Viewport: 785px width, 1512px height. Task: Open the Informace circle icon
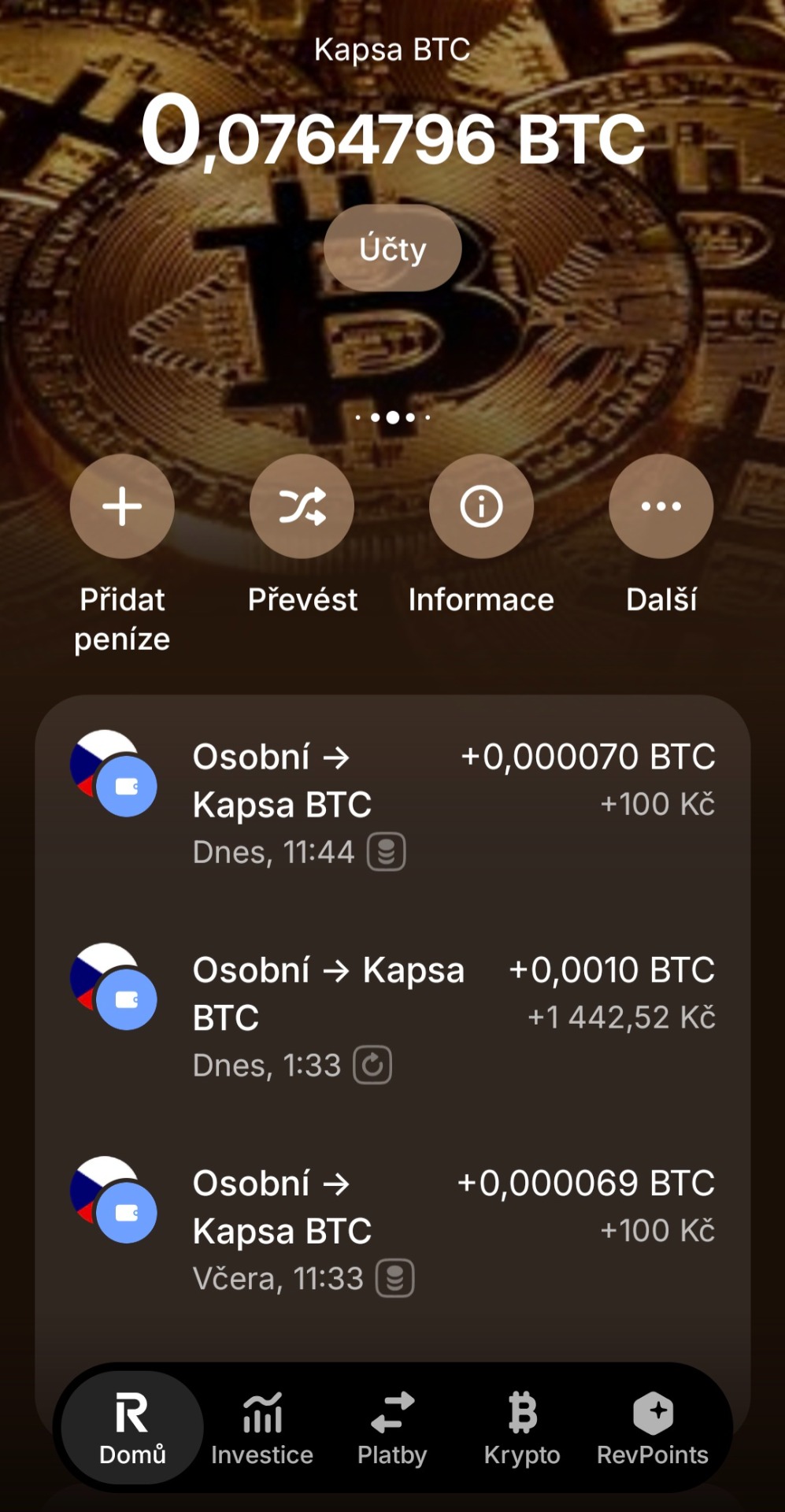(x=481, y=506)
